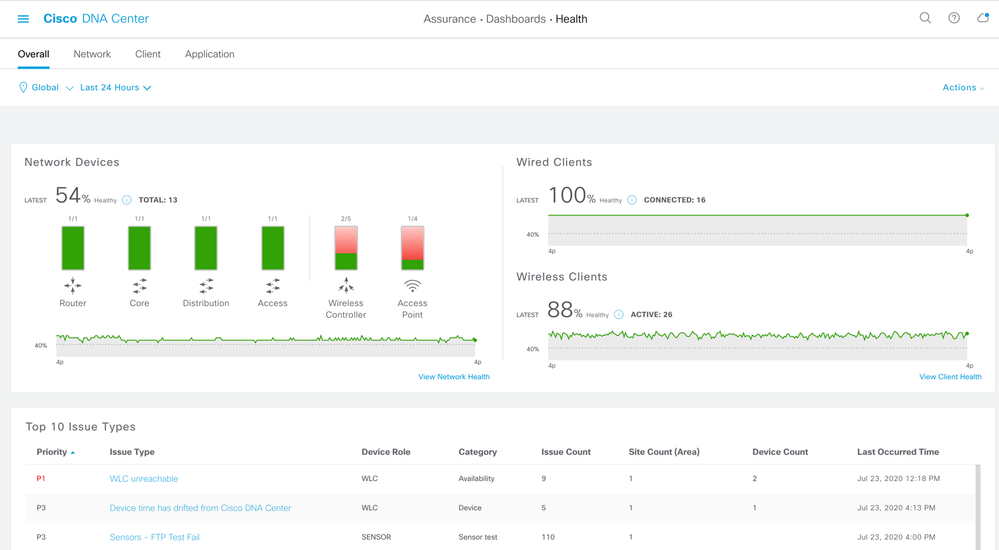Open the hamburger navigation menu
Image resolution: width=999 pixels, height=550 pixels.
point(23,19)
